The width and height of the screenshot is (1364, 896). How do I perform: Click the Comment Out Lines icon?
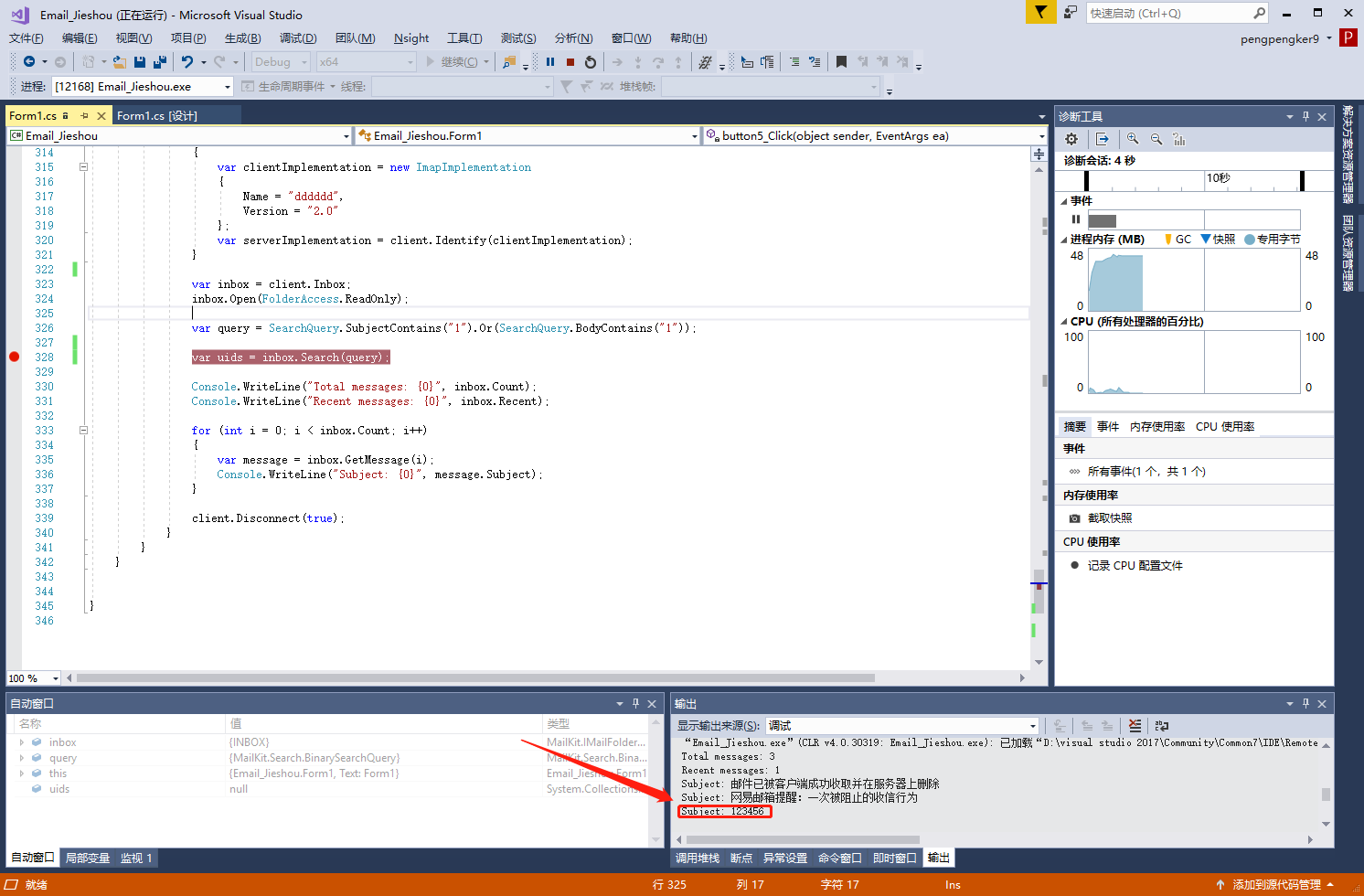(x=794, y=61)
